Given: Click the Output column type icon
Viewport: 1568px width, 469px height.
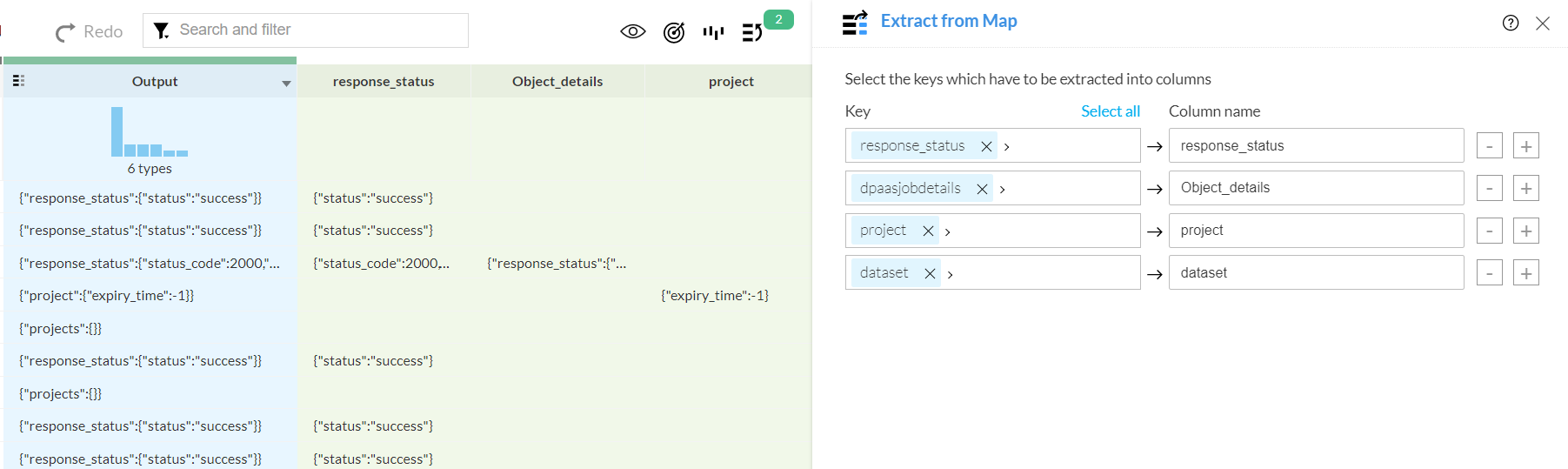Looking at the screenshot, I should pos(19,81).
